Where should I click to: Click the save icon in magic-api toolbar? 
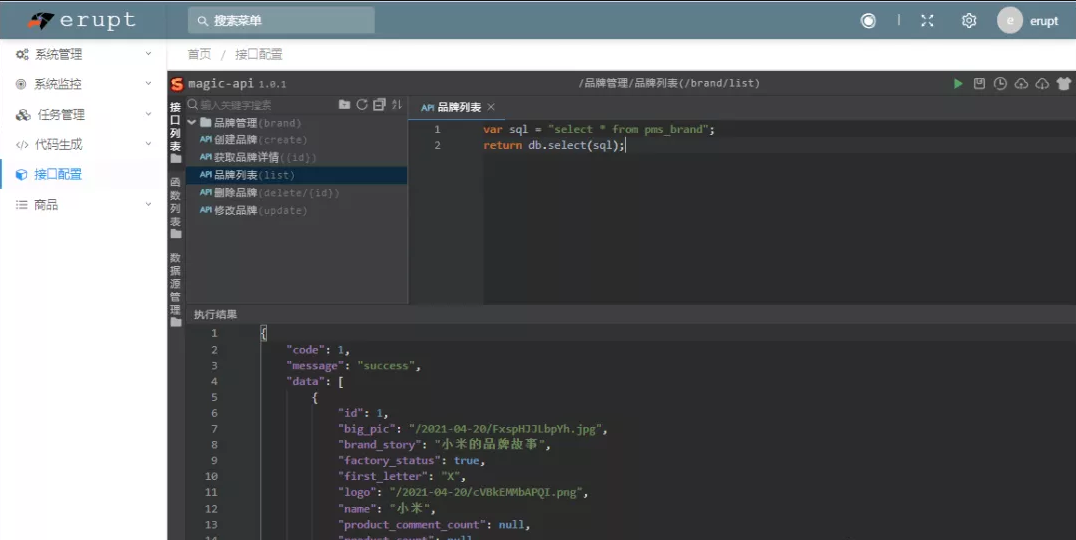(x=980, y=84)
